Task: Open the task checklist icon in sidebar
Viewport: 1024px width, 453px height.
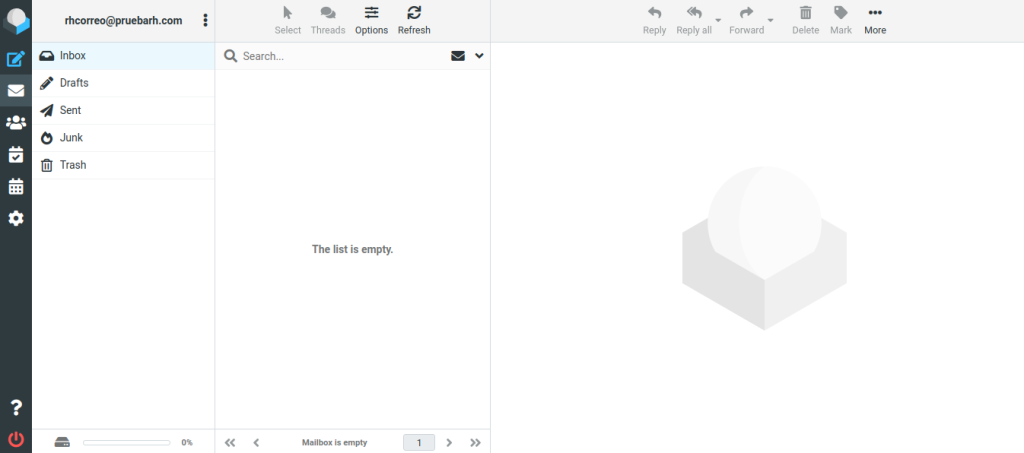Action: (x=16, y=154)
